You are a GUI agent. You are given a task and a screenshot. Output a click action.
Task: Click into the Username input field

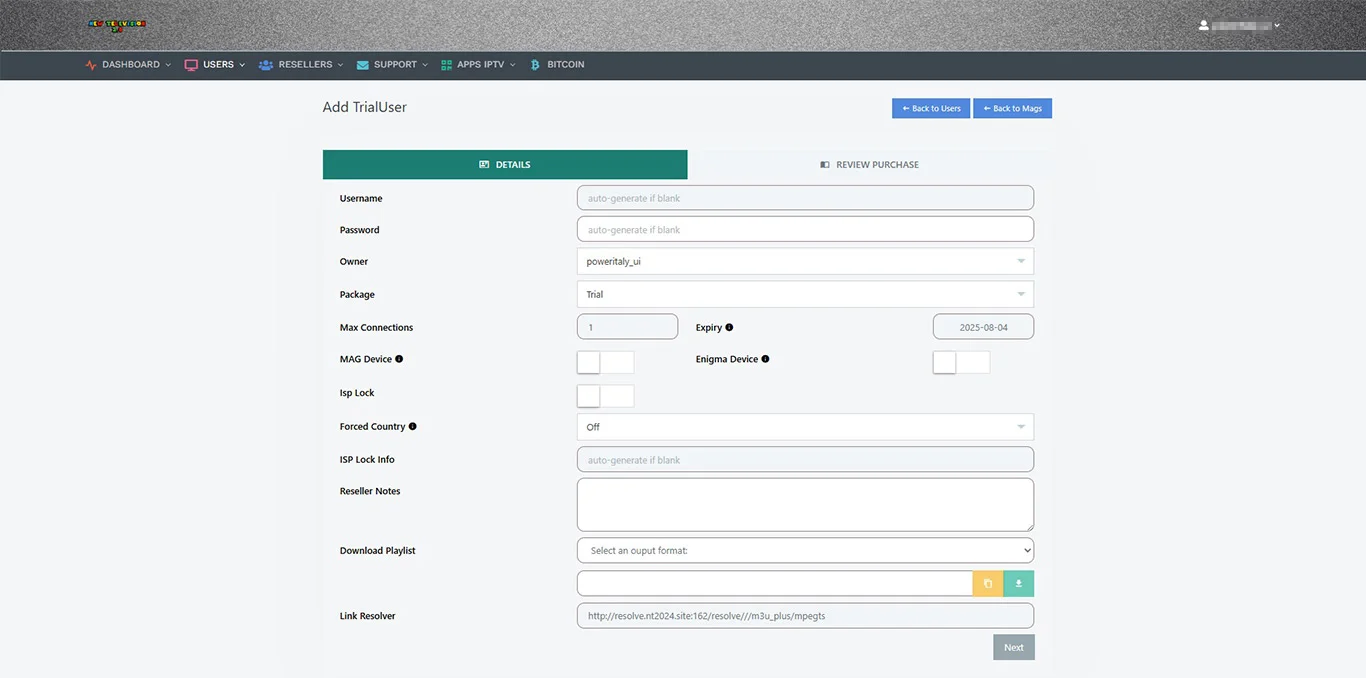pyautogui.click(x=805, y=198)
